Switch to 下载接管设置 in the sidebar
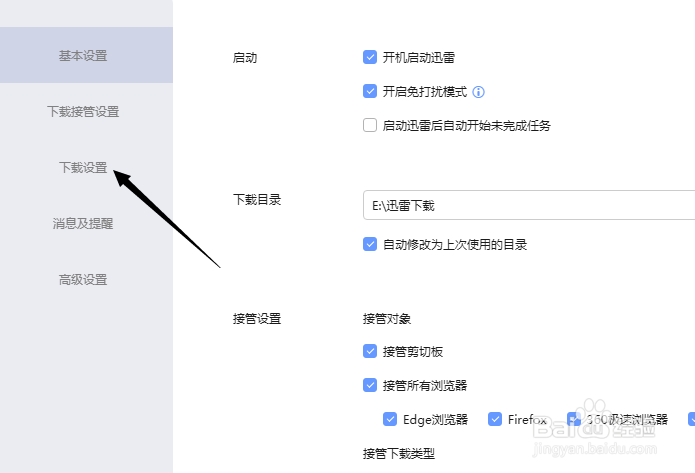The height and width of the screenshot is (473, 695). tap(83, 111)
